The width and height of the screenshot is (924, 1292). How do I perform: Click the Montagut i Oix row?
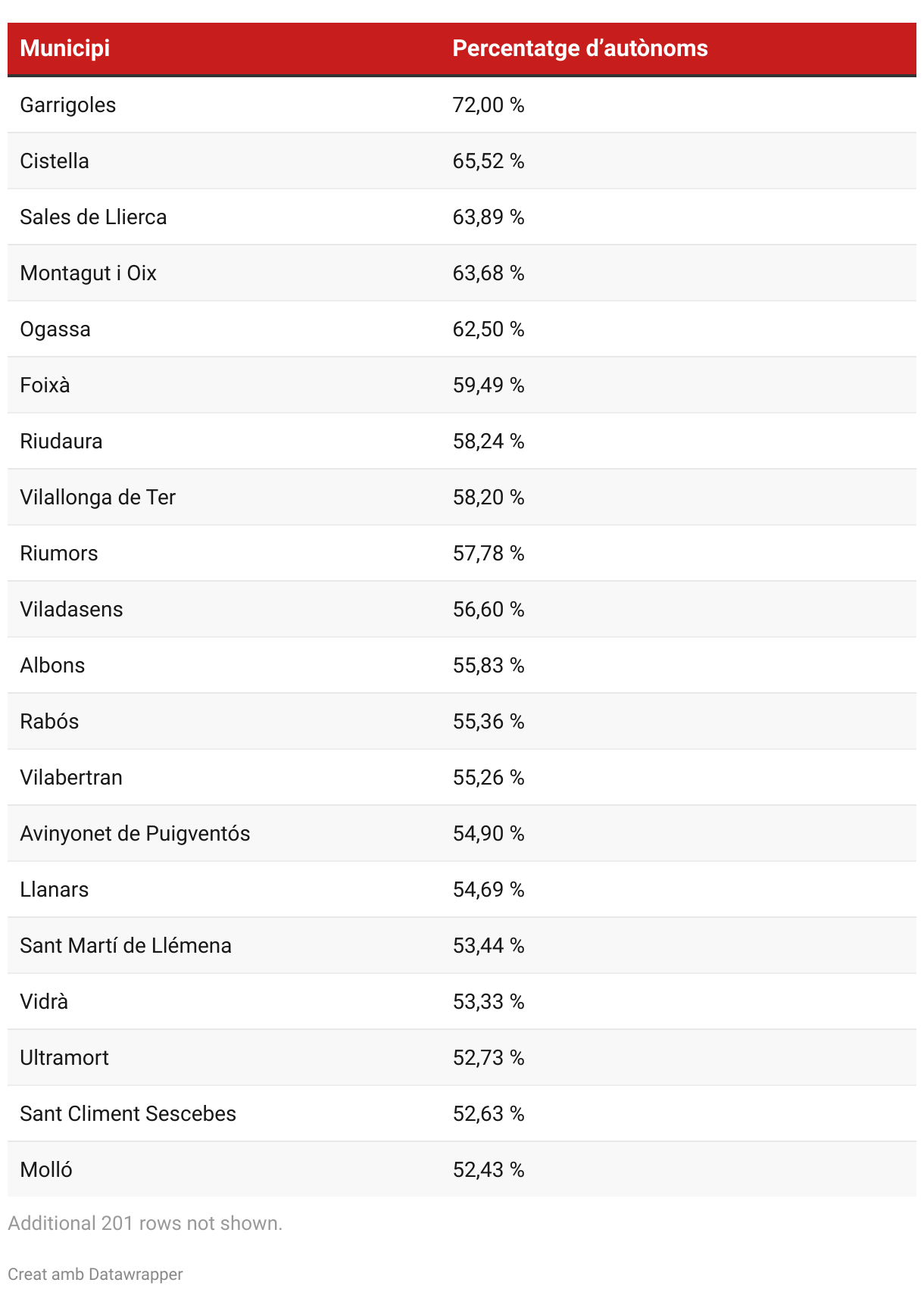pyautogui.click(x=88, y=273)
